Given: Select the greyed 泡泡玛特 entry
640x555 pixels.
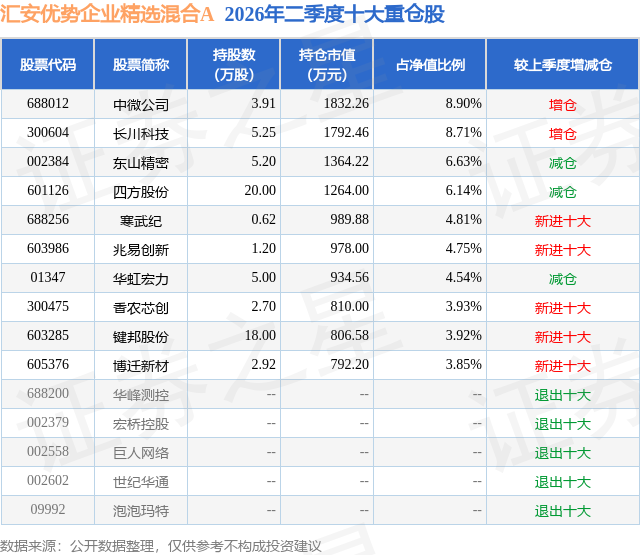Looking at the screenshot, I should pos(141,511).
